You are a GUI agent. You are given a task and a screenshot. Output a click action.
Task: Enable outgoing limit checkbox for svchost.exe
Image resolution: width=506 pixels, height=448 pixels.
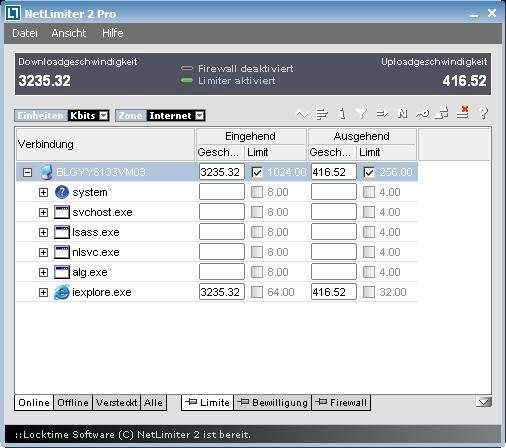coord(369,212)
